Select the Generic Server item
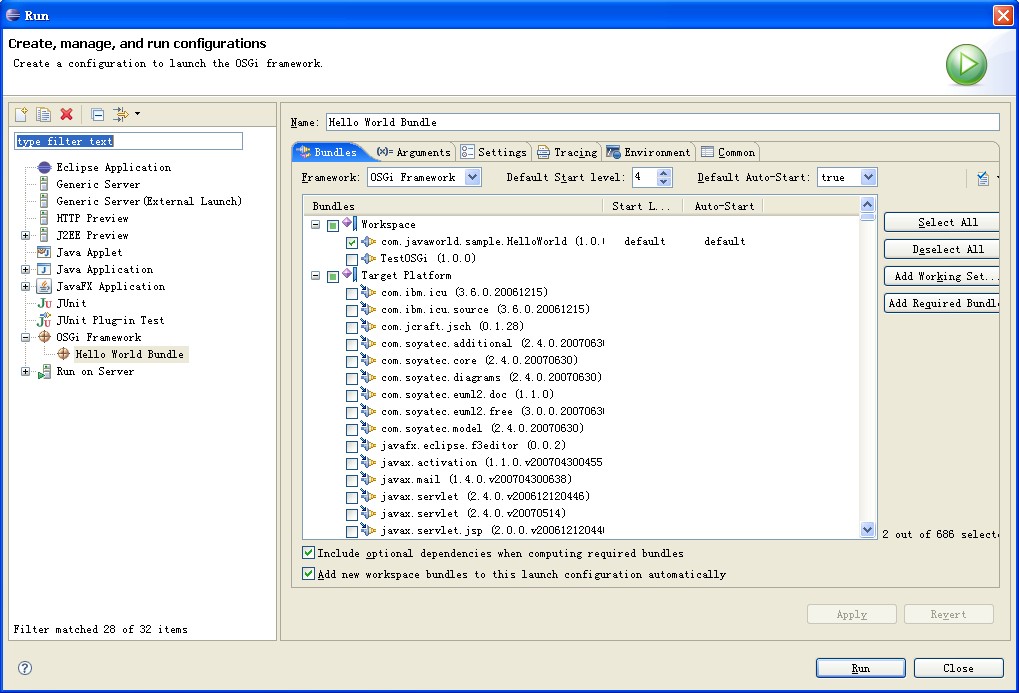Viewport: 1019px width, 693px height. (x=97, y=184)
